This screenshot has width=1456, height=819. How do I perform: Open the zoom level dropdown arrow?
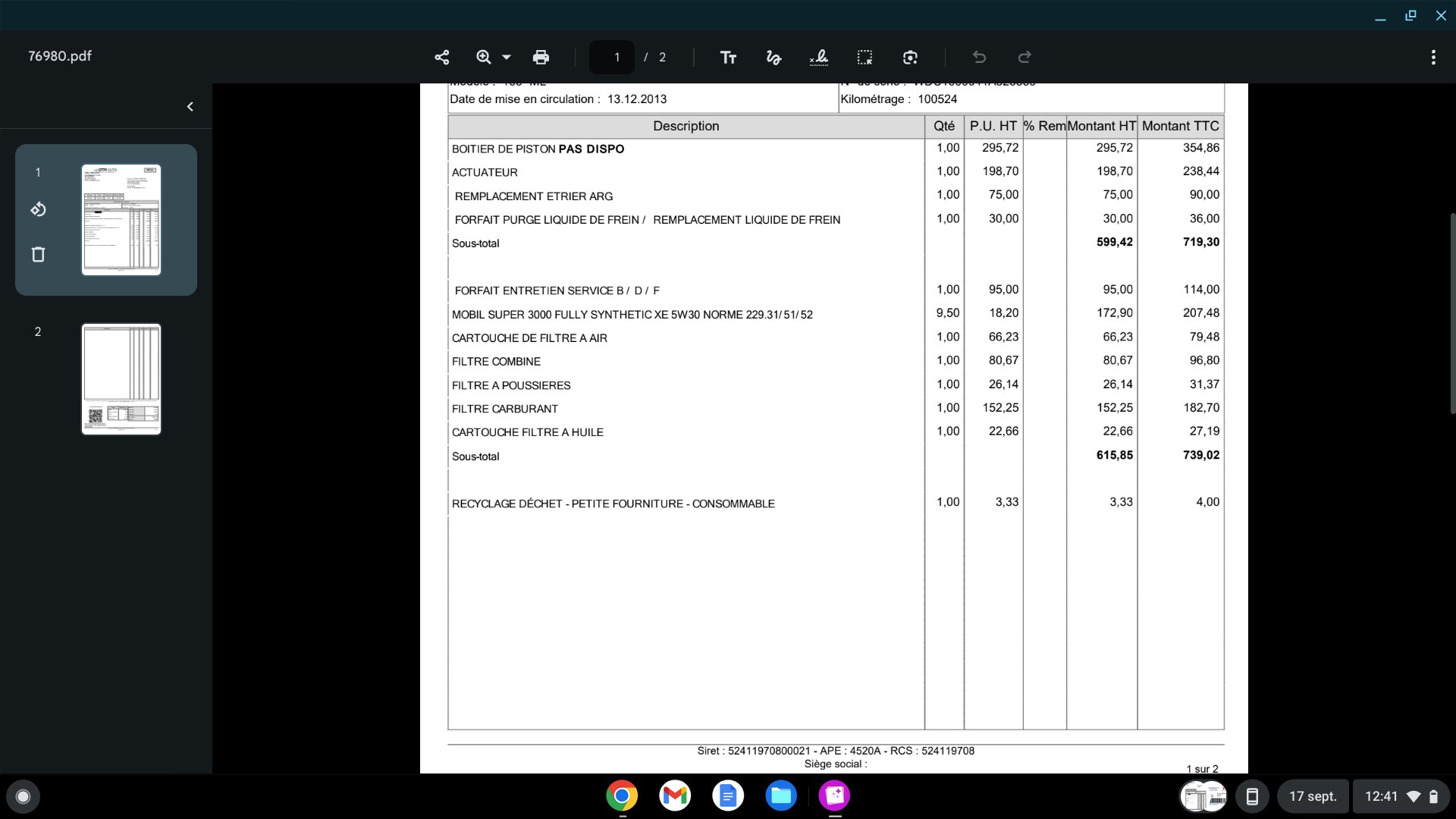(x=507, y=57)
